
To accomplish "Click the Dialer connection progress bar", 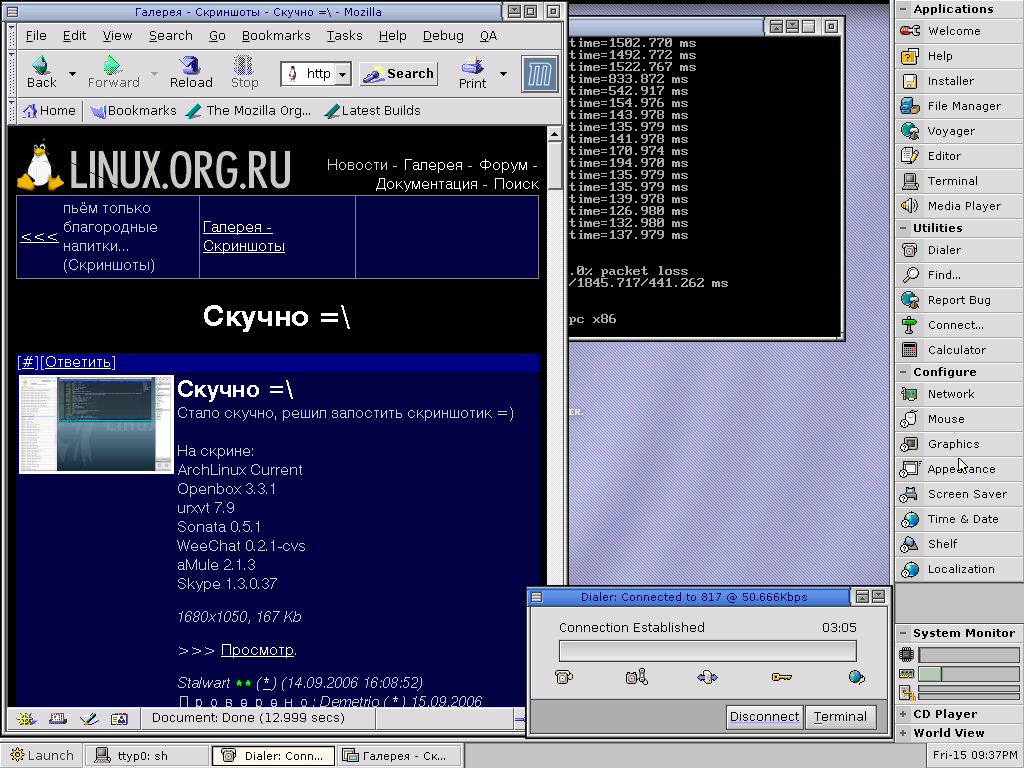I will coord(707,651).
